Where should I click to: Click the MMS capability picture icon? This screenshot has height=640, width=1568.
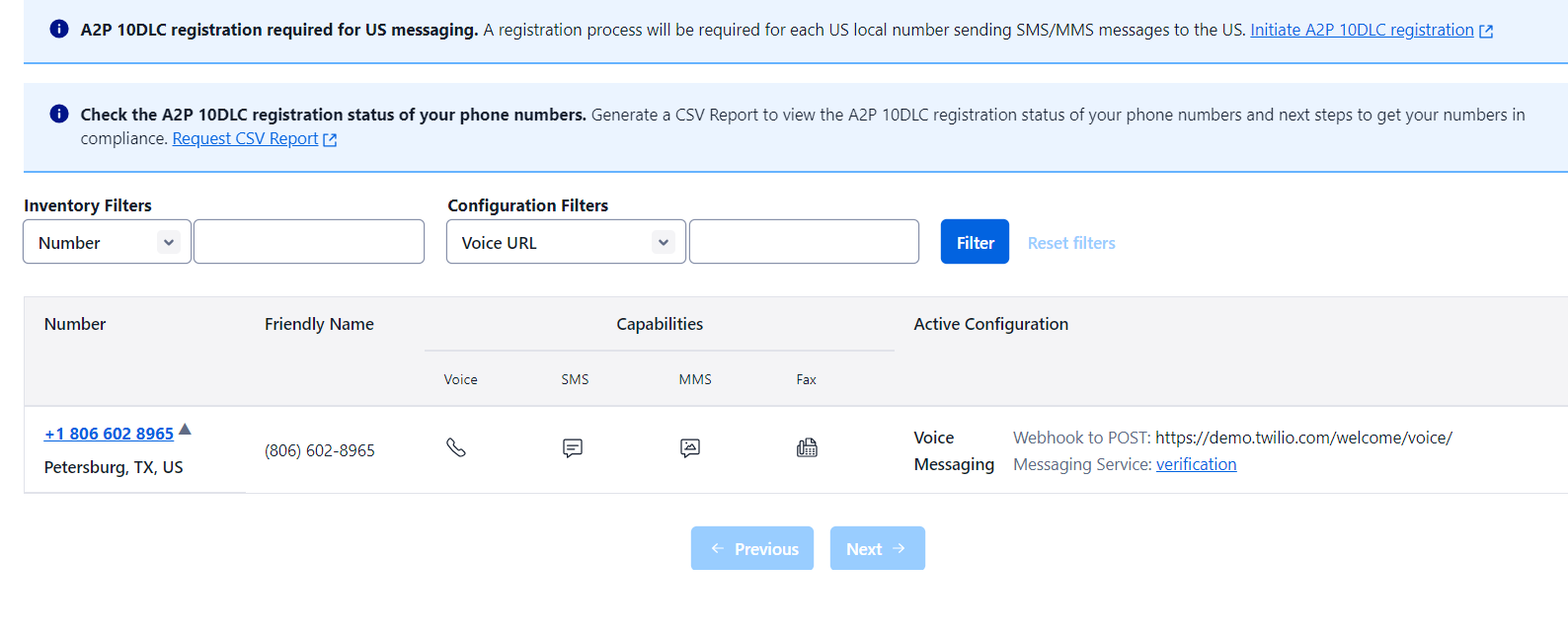(x=690, y=448)
